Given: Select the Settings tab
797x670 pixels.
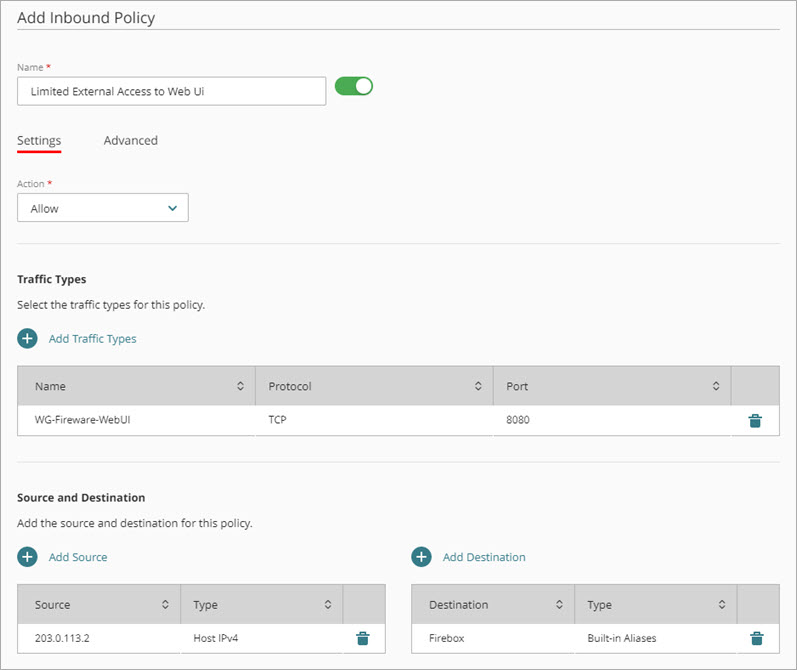Looking at the screenshot, I should coord(39,140).
